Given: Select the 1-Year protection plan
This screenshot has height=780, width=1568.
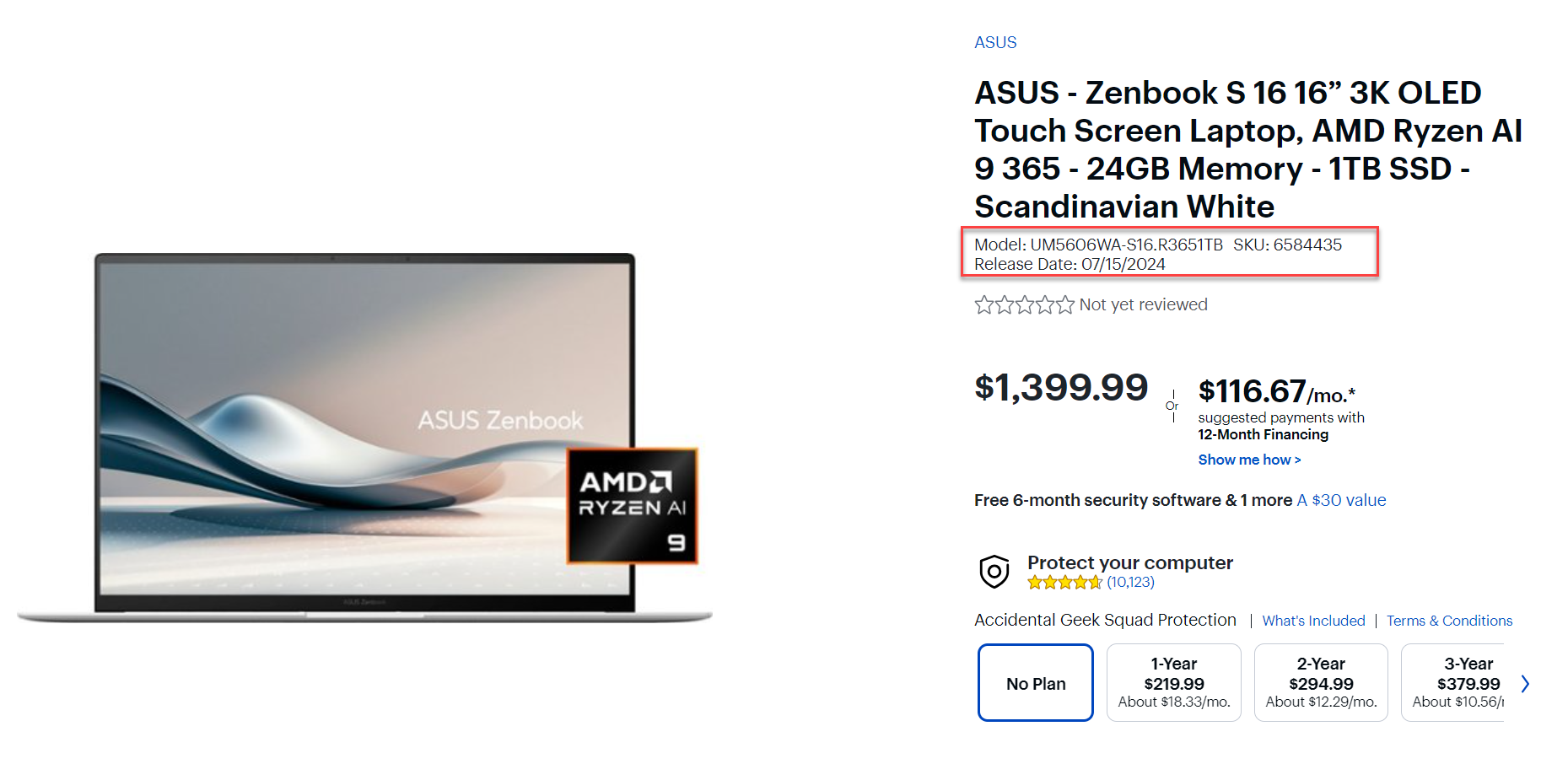Looking at the screenshot, I should click(x=1173, y=682).
